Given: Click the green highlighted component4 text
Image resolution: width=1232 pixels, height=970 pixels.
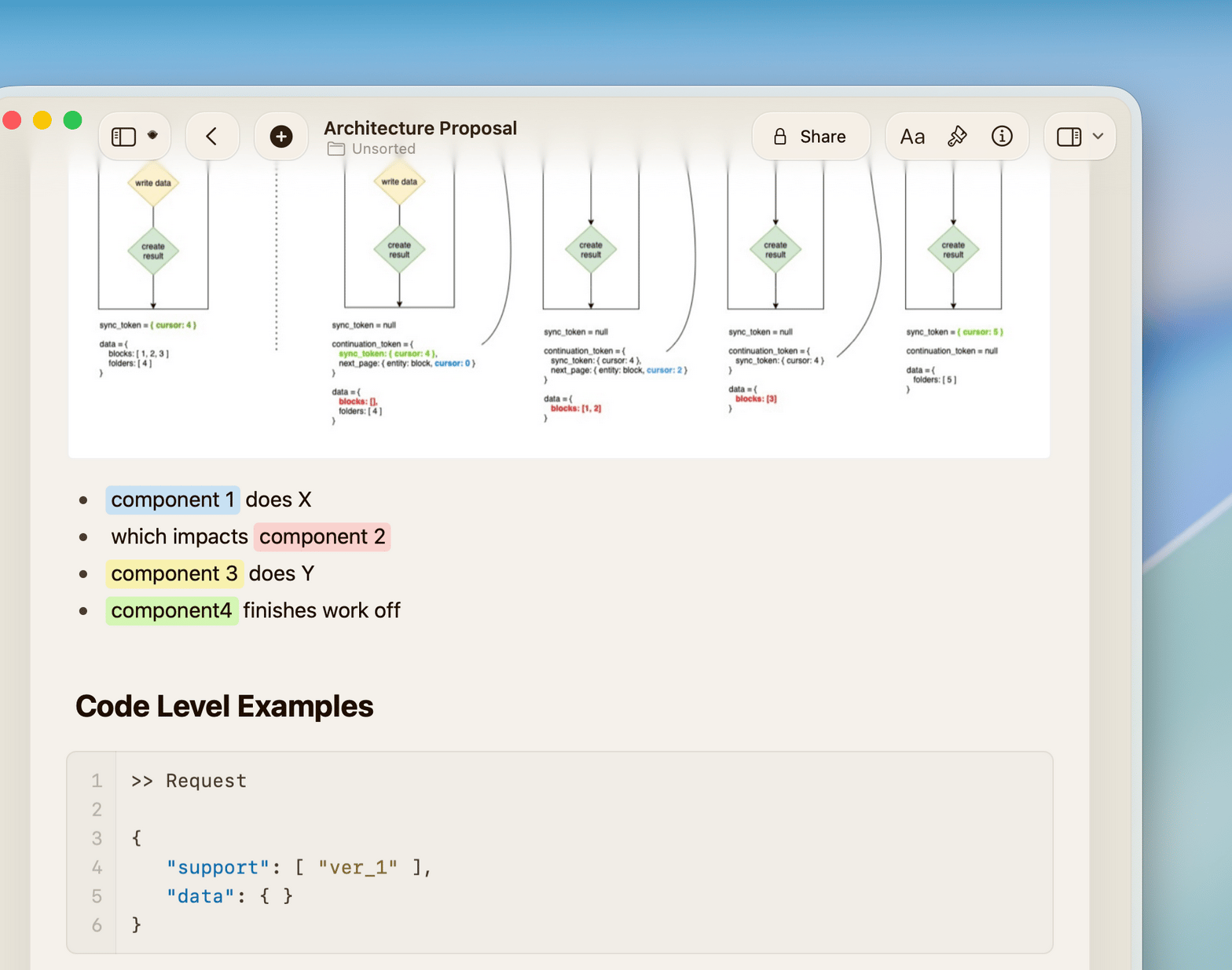Looking at the screenshot, I should [x=171, y=610].
